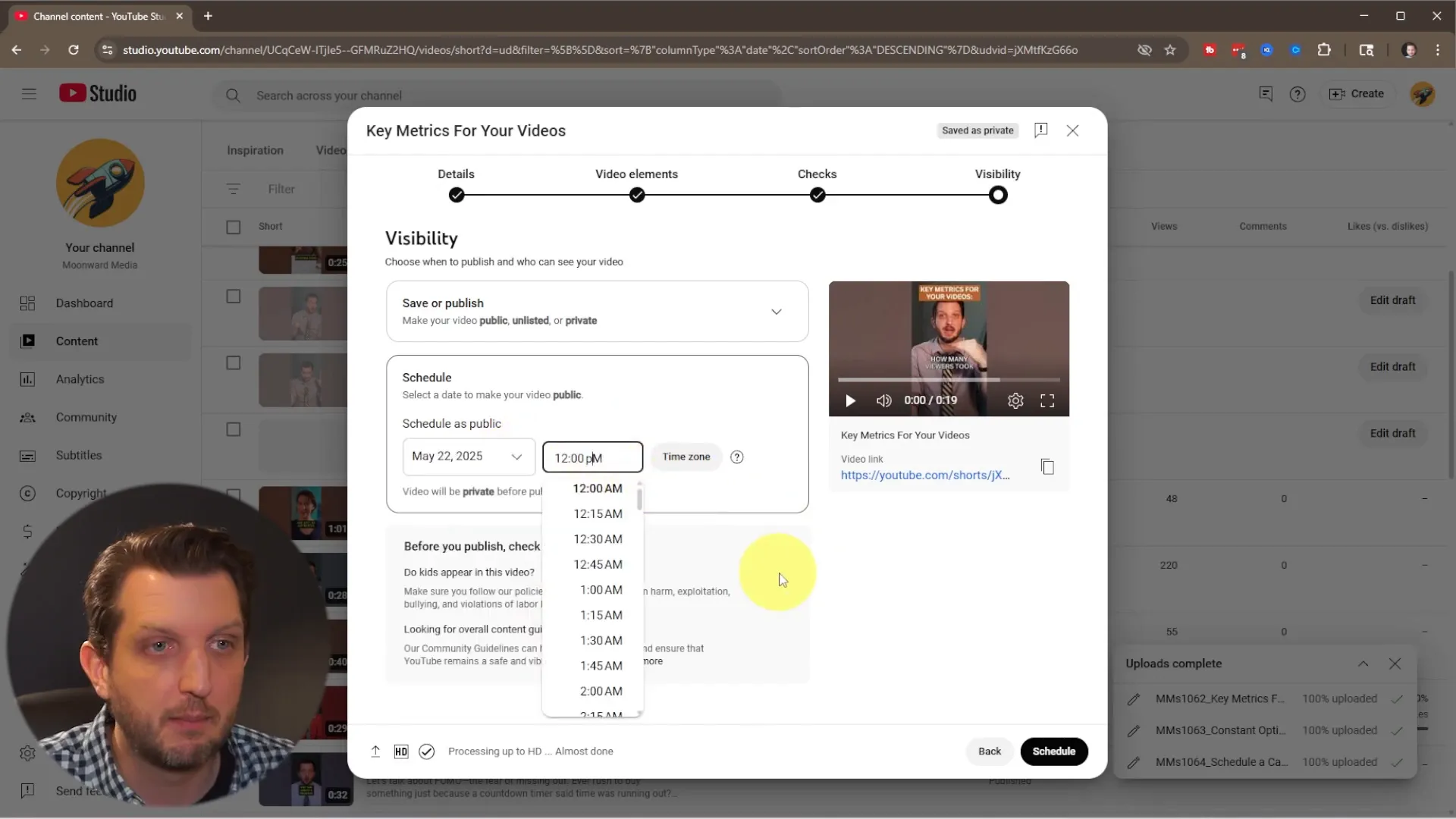The width and height of the screenshot is (1456, 819).
Task: Toggle the select-all checkbox in Short column header
Action: tap(234, 227)
